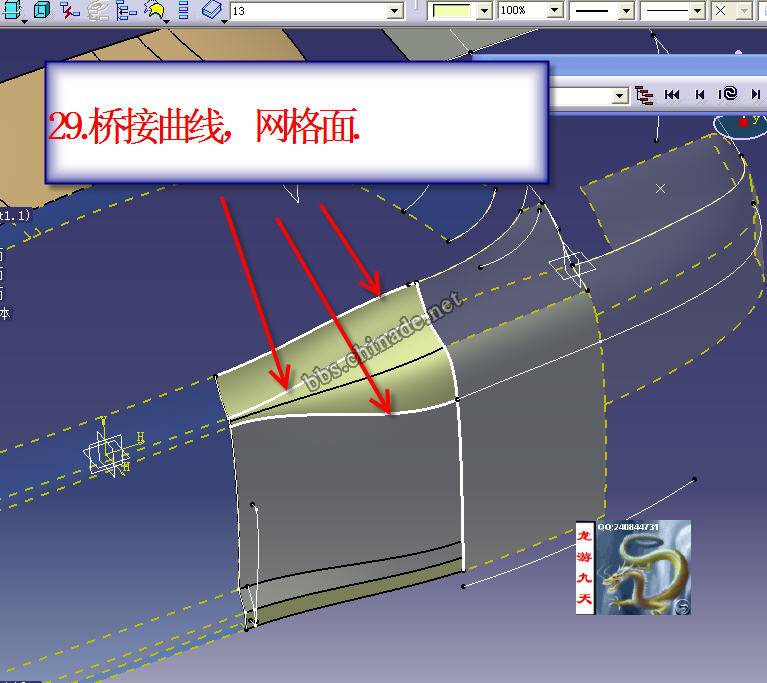Click the thin line type preview
767x683 pixels.
pos(665,11)
